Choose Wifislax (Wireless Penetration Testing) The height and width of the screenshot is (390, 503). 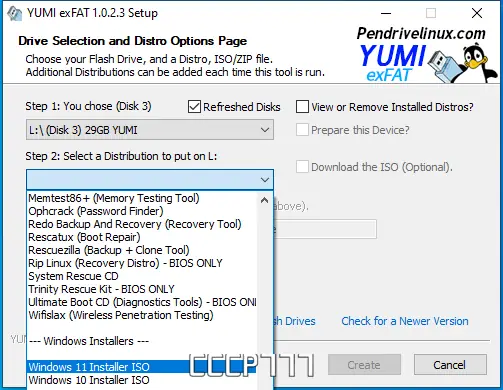pyautogui.click(x=143, y=315)
